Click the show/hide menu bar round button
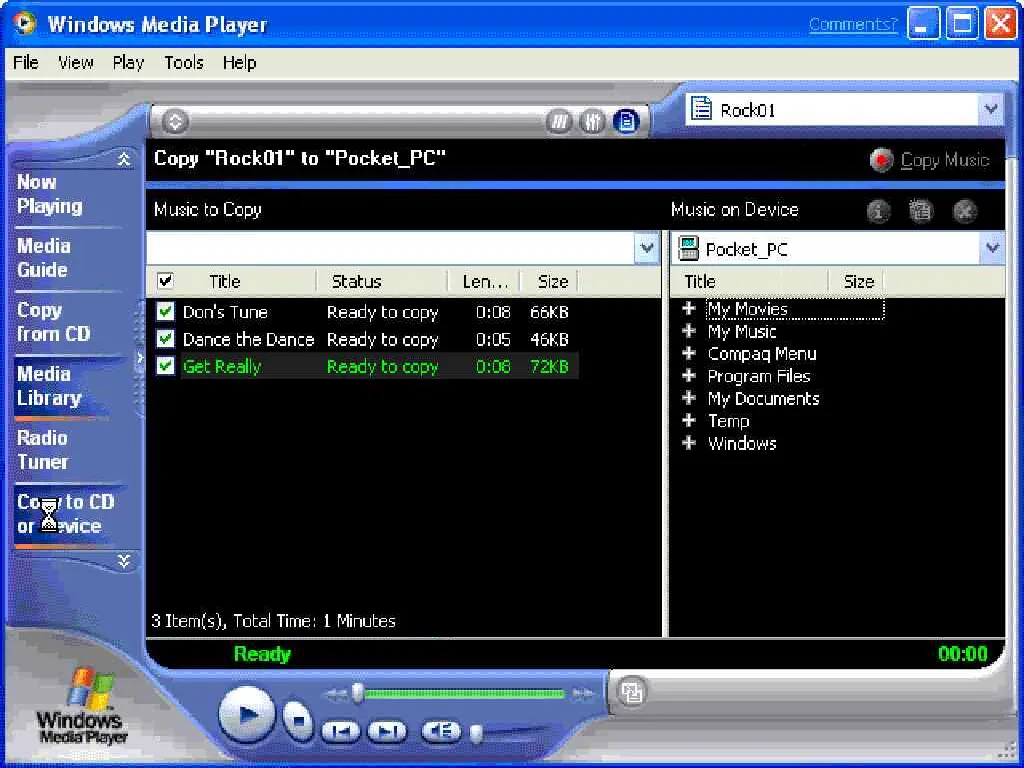The width and height of the screenshot is (1024, 768). (x=175, y=121)
